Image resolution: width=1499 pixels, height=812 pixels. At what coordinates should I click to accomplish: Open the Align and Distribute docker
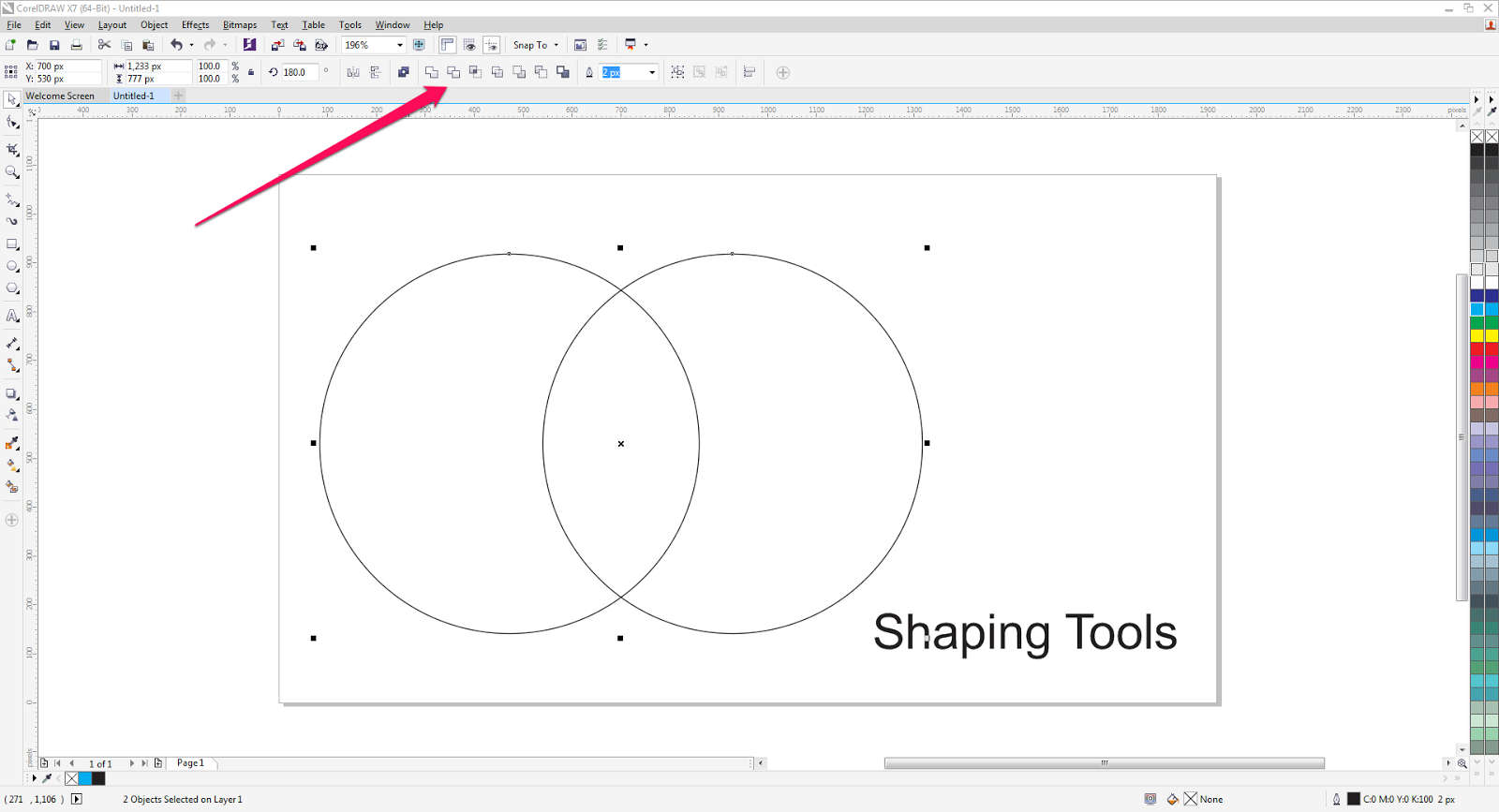749,72
